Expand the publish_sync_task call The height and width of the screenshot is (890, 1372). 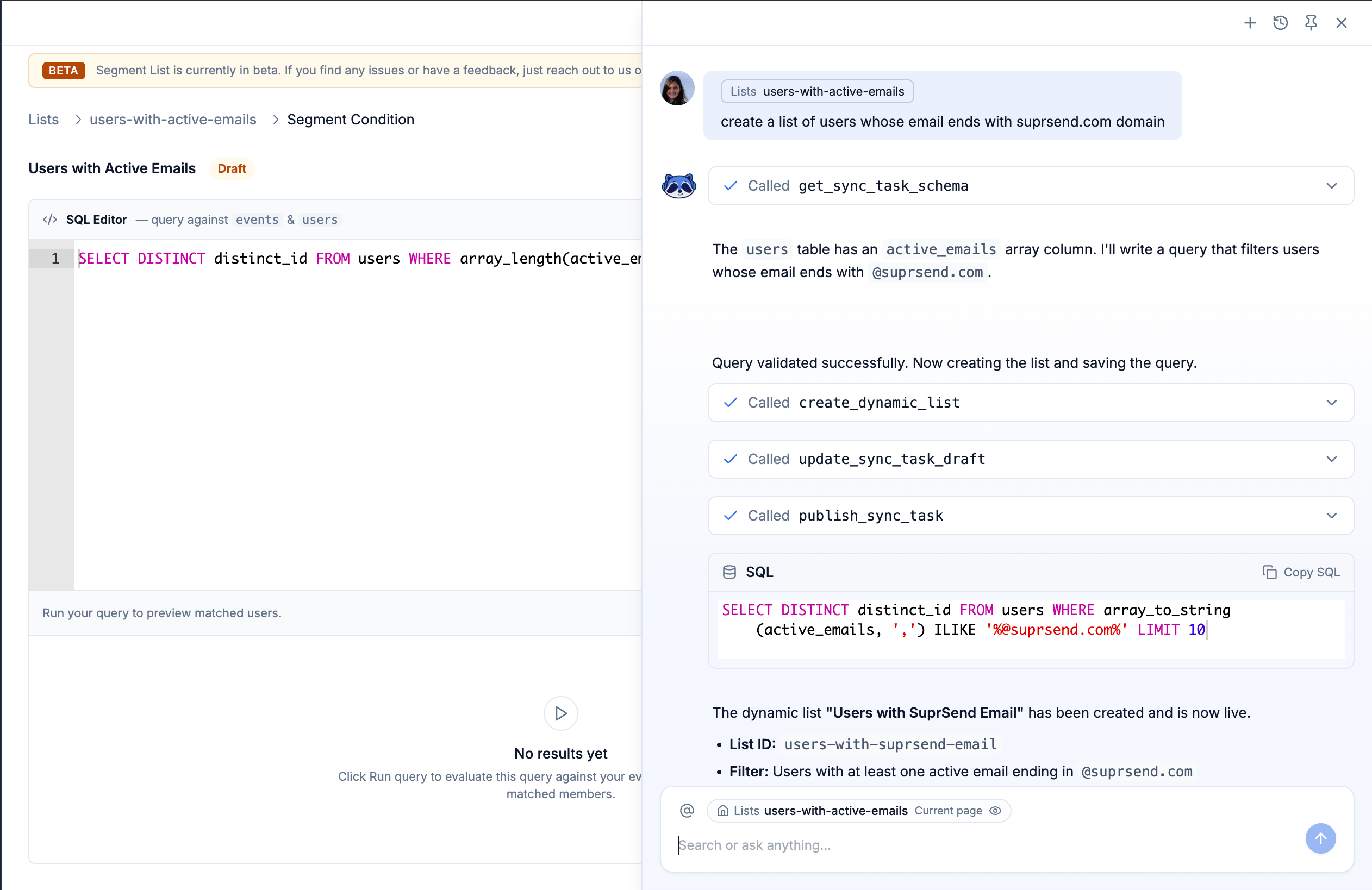click(1031, 516)
